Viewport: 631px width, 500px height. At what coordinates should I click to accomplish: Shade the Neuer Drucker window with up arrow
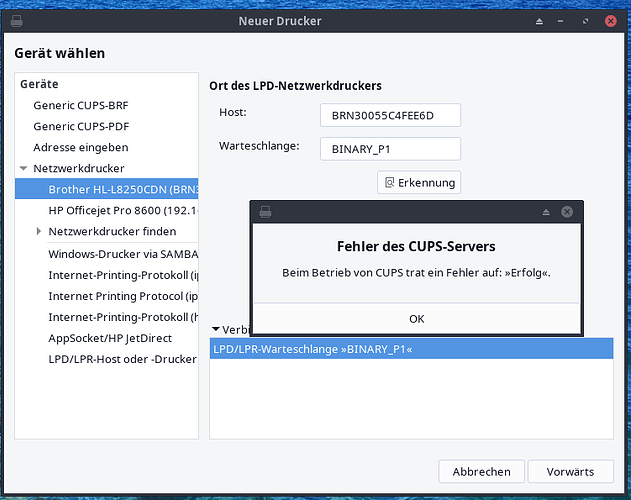coord(539,21)
